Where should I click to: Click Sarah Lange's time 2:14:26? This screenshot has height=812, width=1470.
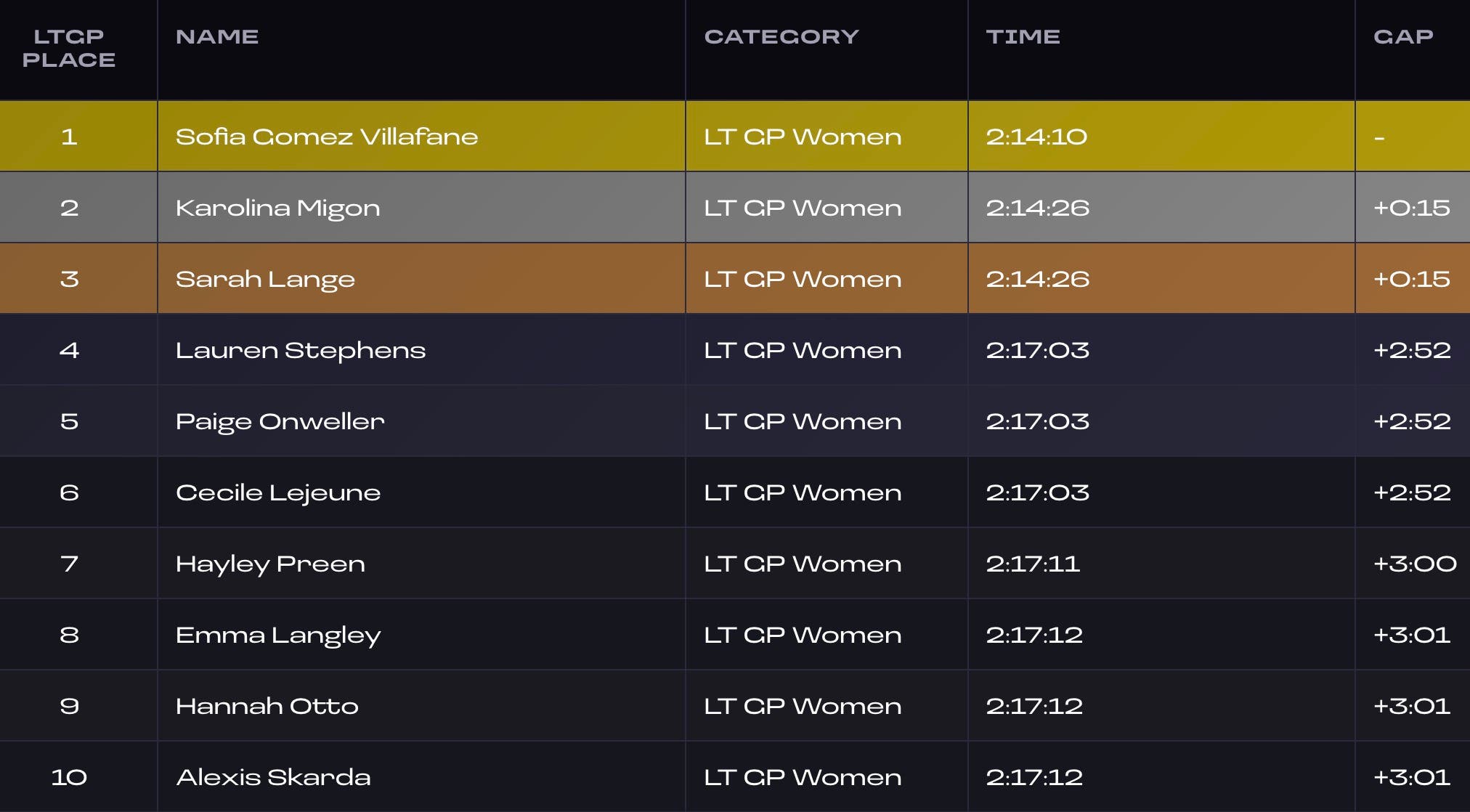tap(1037, 279)
